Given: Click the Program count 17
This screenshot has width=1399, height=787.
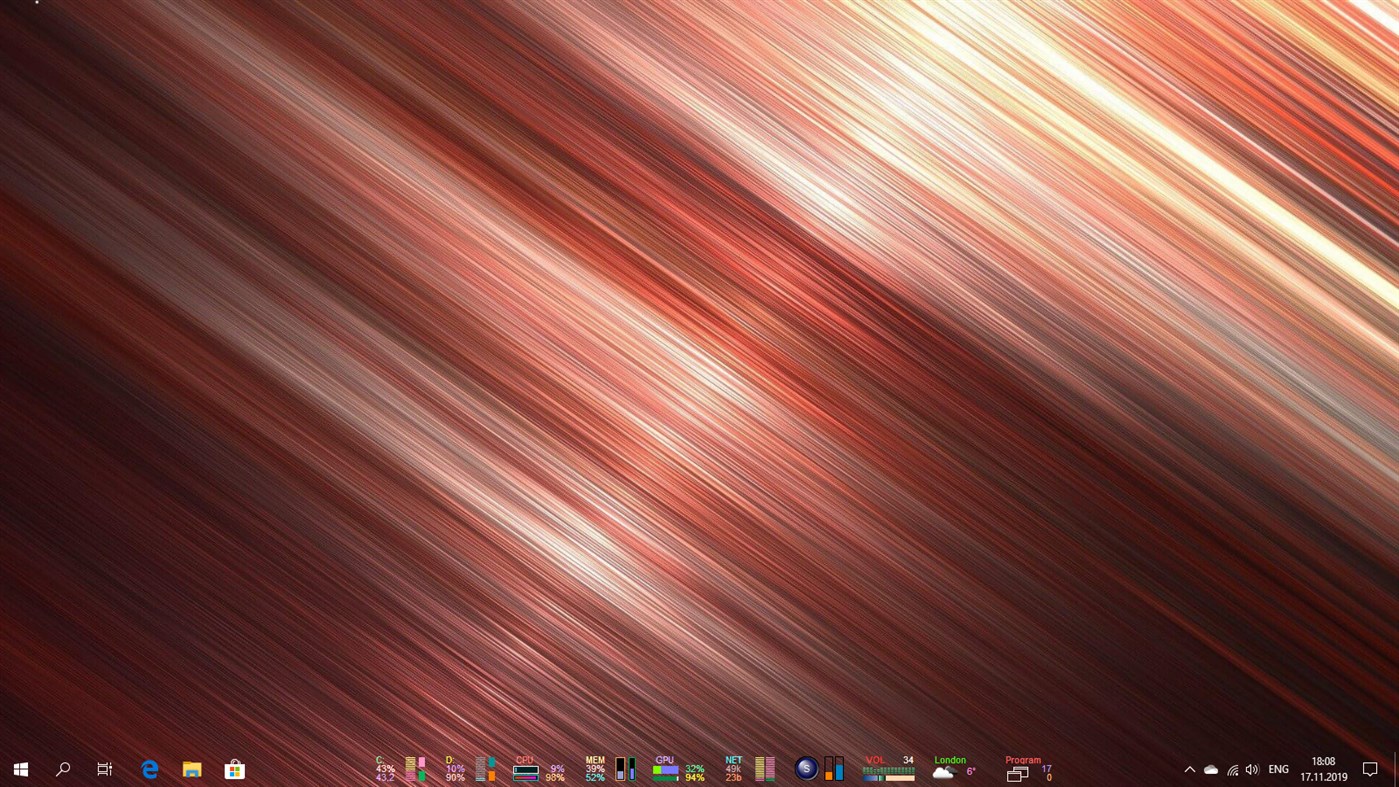Looking at the screenshot, I should pos(1047,769).
